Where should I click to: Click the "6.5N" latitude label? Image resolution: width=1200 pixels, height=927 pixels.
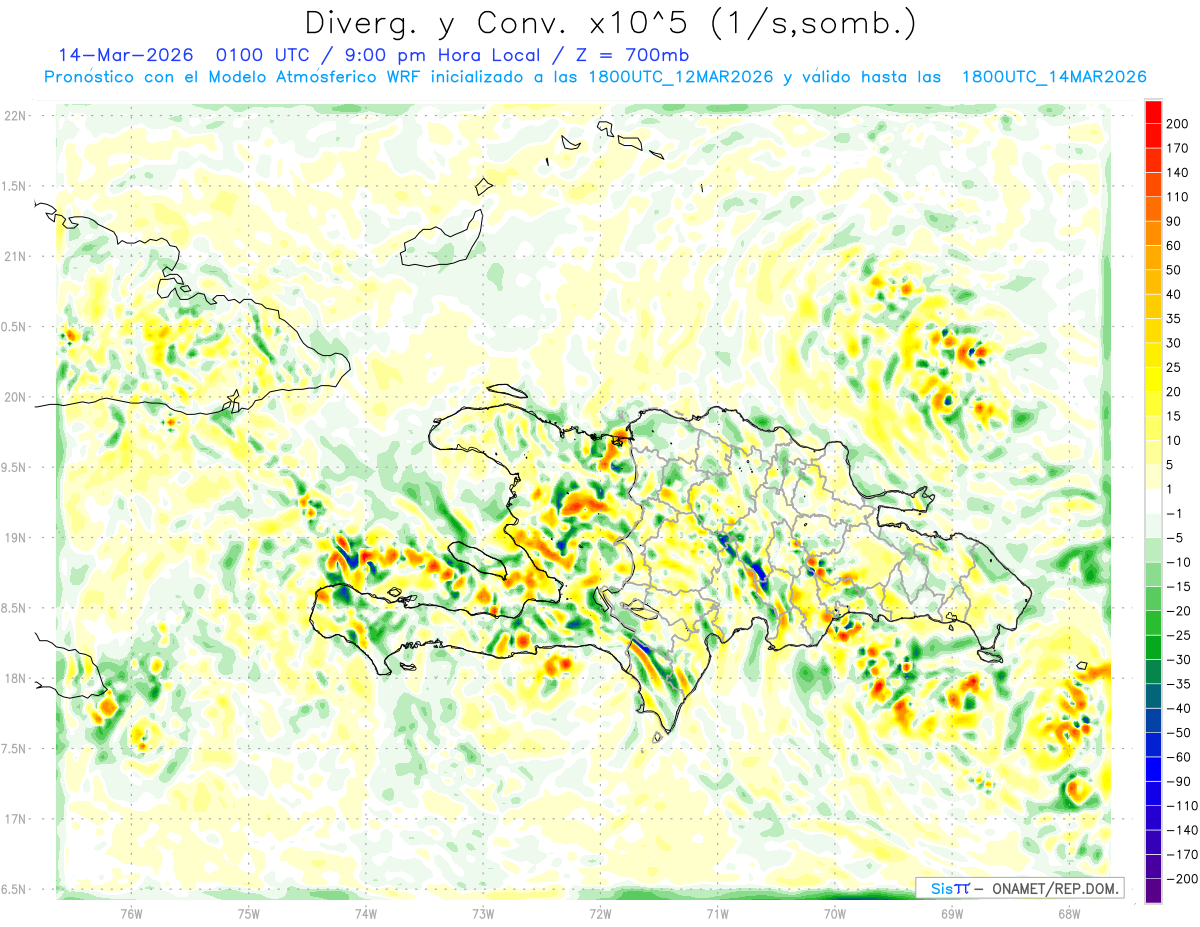tap(15, 889)
